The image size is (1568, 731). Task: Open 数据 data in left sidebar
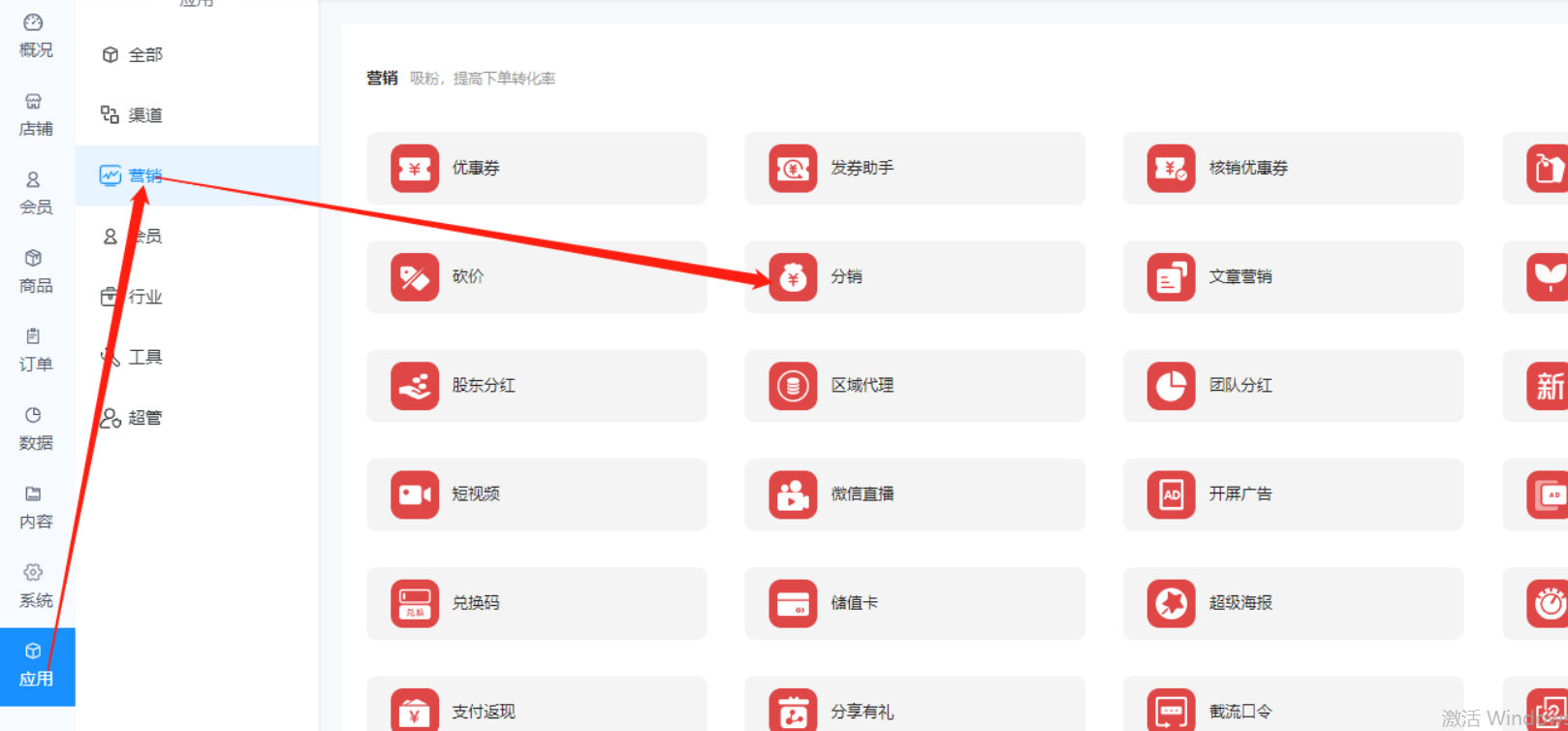click(x=36, y=429)
